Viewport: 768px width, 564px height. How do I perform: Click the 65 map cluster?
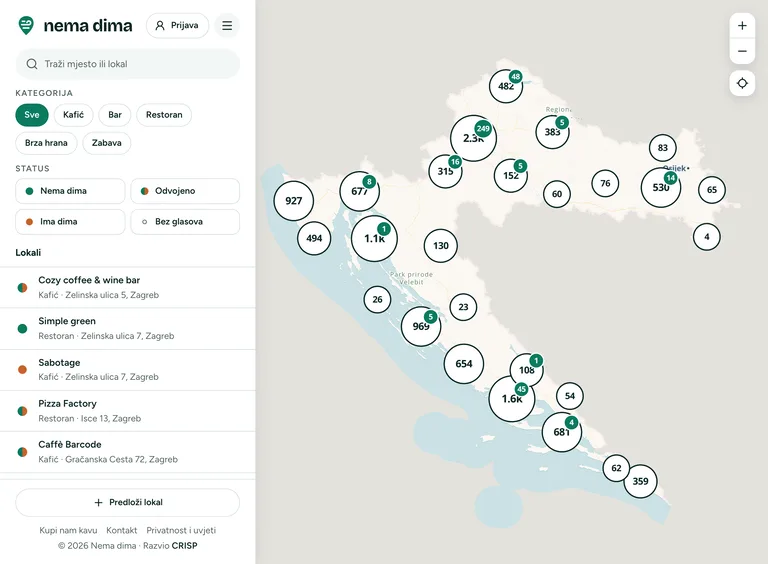712,190
